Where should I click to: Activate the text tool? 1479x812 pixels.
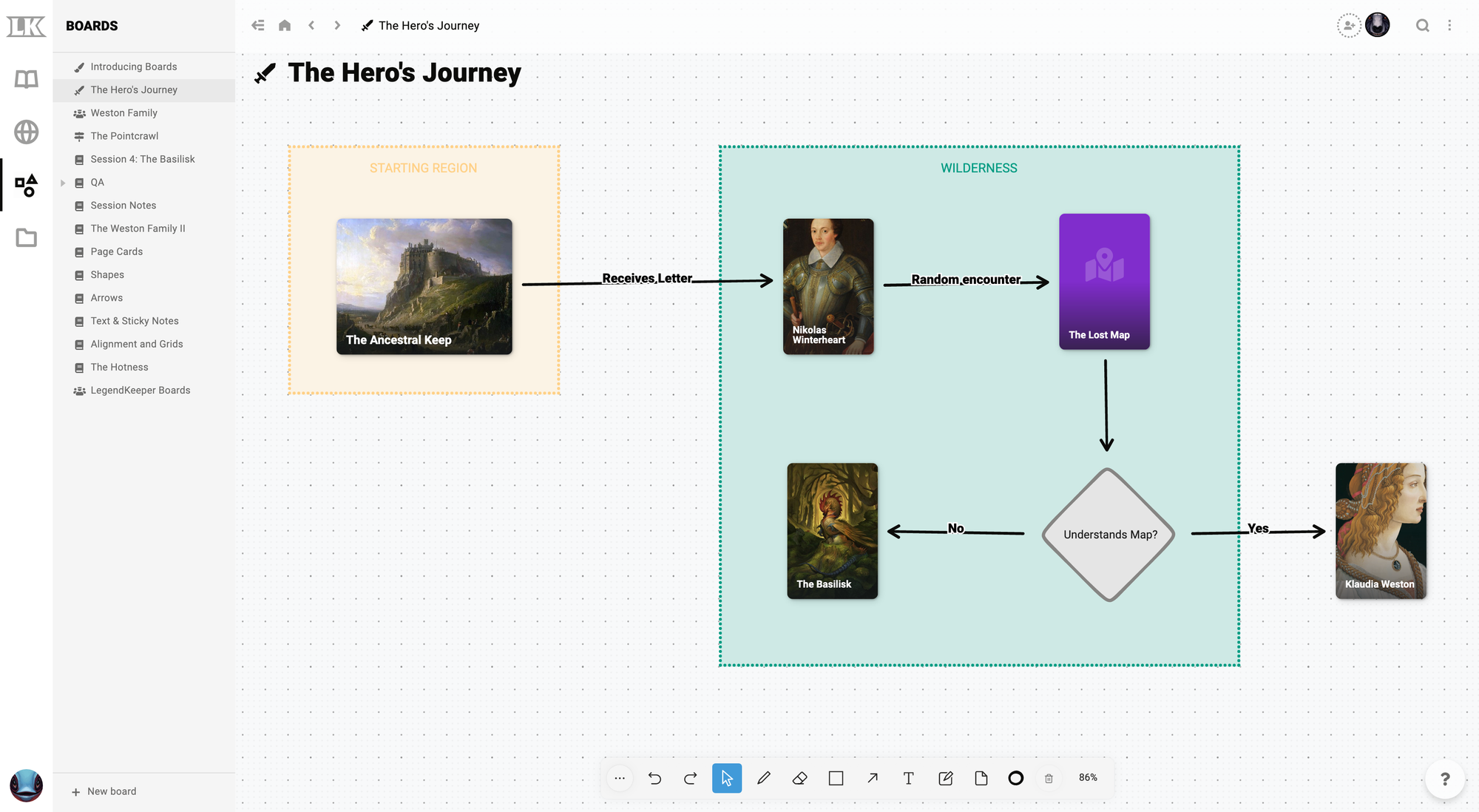[x=908, y=778]
